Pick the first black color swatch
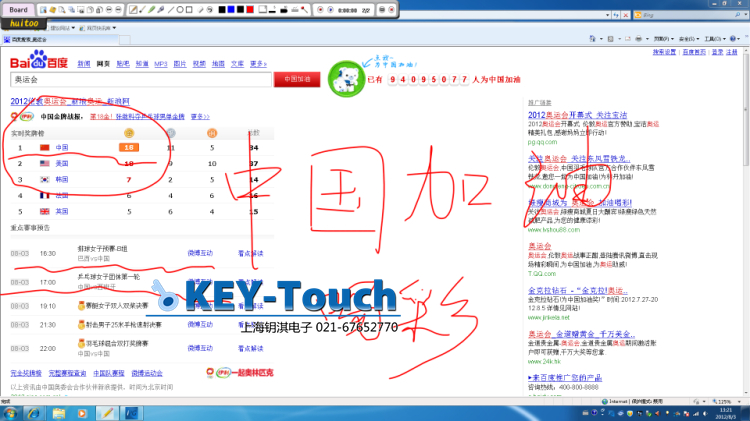 pyautogui.click(x=222, y=10)
